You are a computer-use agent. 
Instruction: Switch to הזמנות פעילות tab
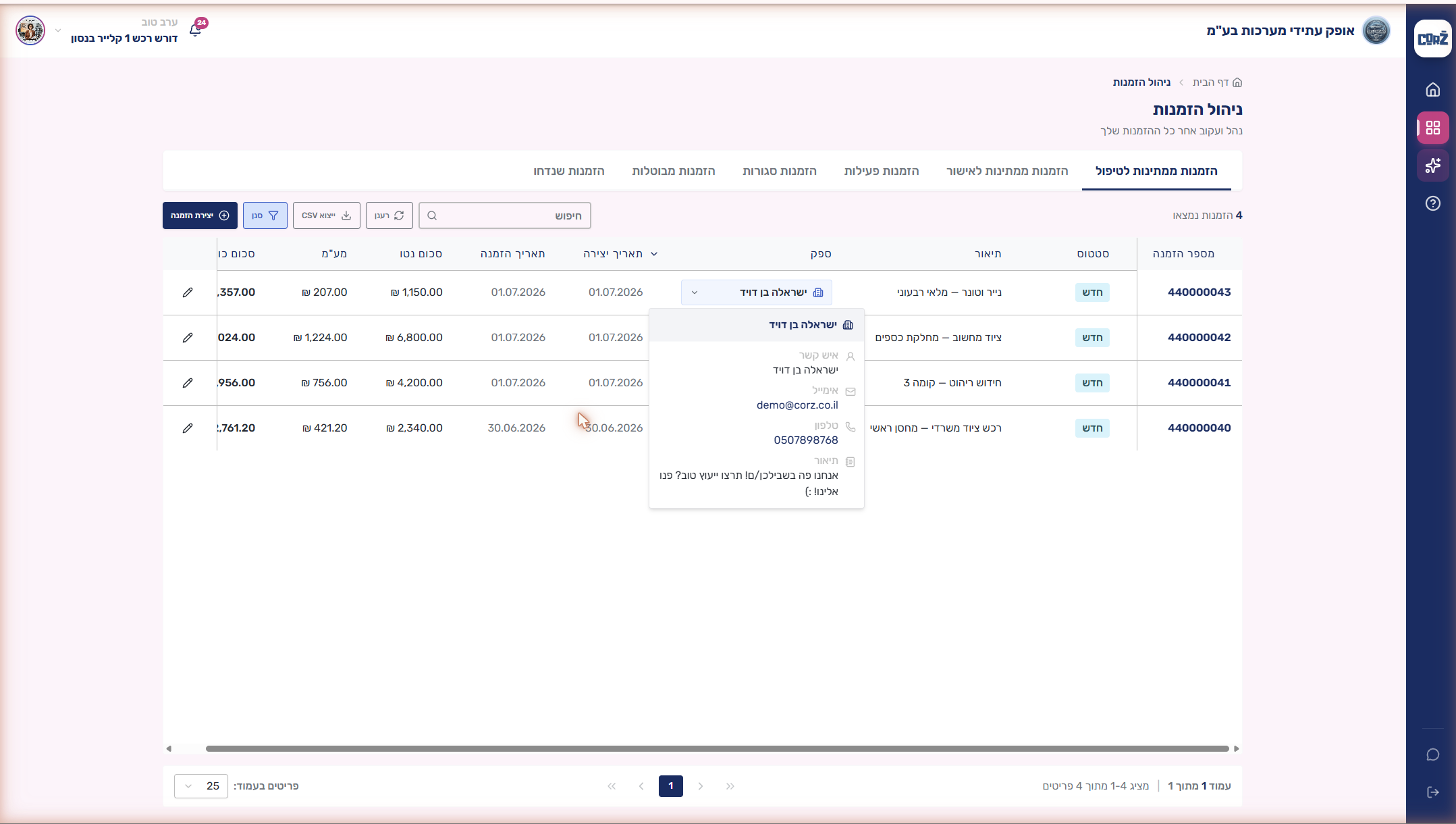pyautogui.click(x=882, y=171)
